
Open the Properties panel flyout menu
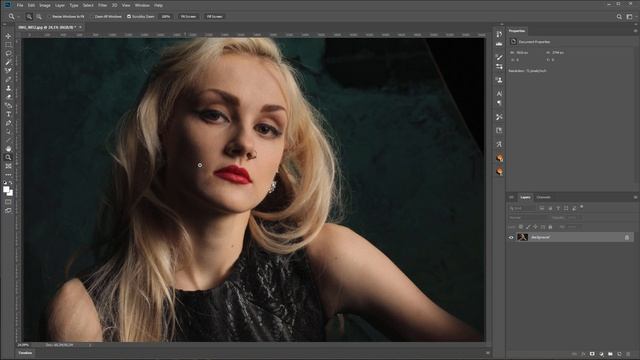[x=635, y=31]
